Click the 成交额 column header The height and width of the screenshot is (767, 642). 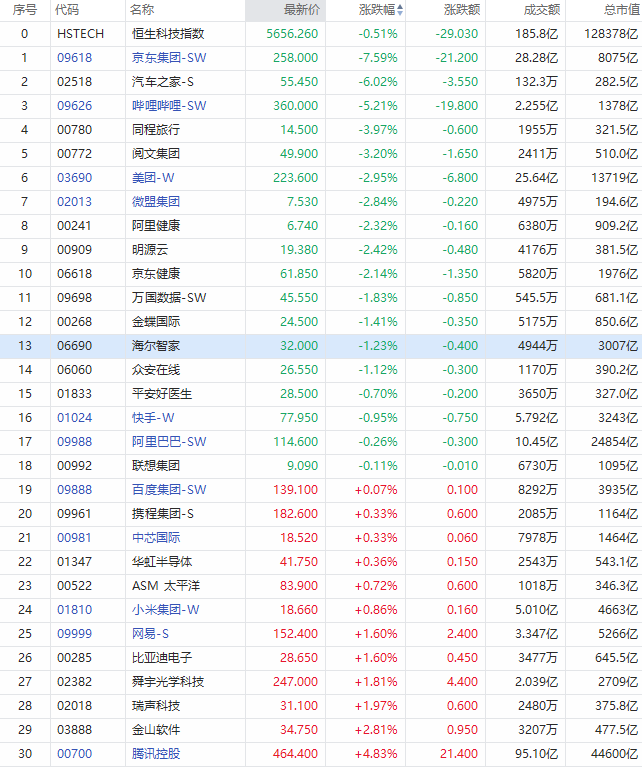pos(542,10)
